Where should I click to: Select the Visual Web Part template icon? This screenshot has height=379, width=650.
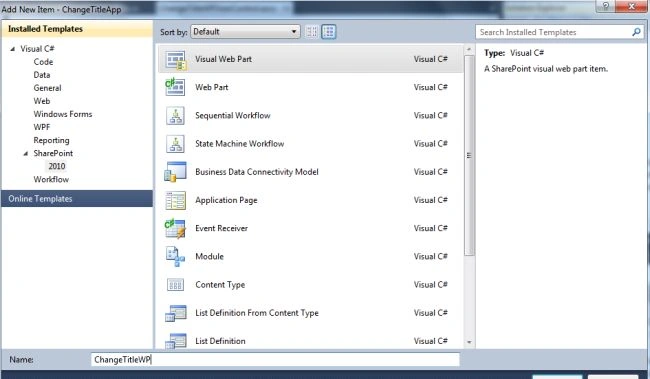pyautogui.click(x=176, y=60)
